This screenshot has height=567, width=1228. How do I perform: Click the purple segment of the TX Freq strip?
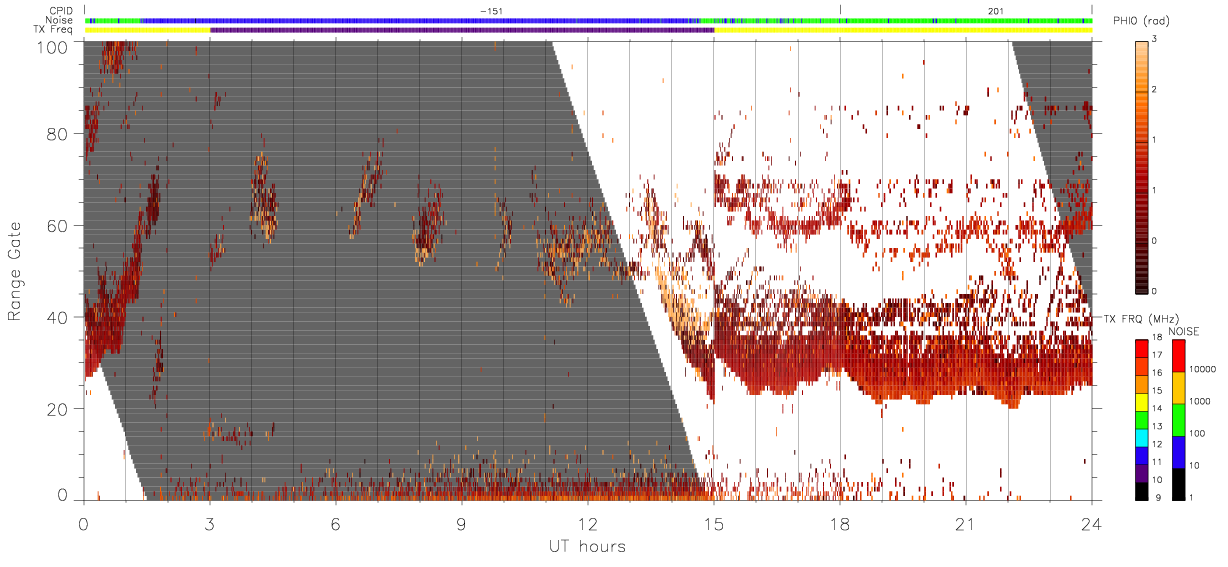tap(462, 30)
